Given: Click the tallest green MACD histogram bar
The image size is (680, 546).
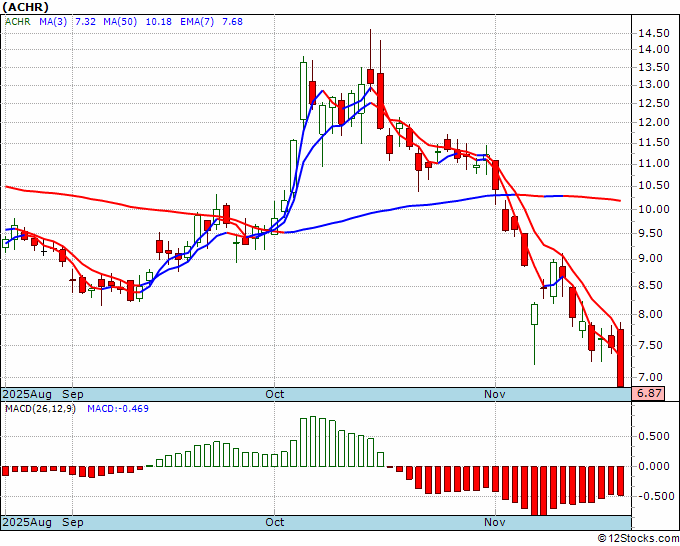Looking at the screenshot, I should pyautogui.click(x=312, y=441).
